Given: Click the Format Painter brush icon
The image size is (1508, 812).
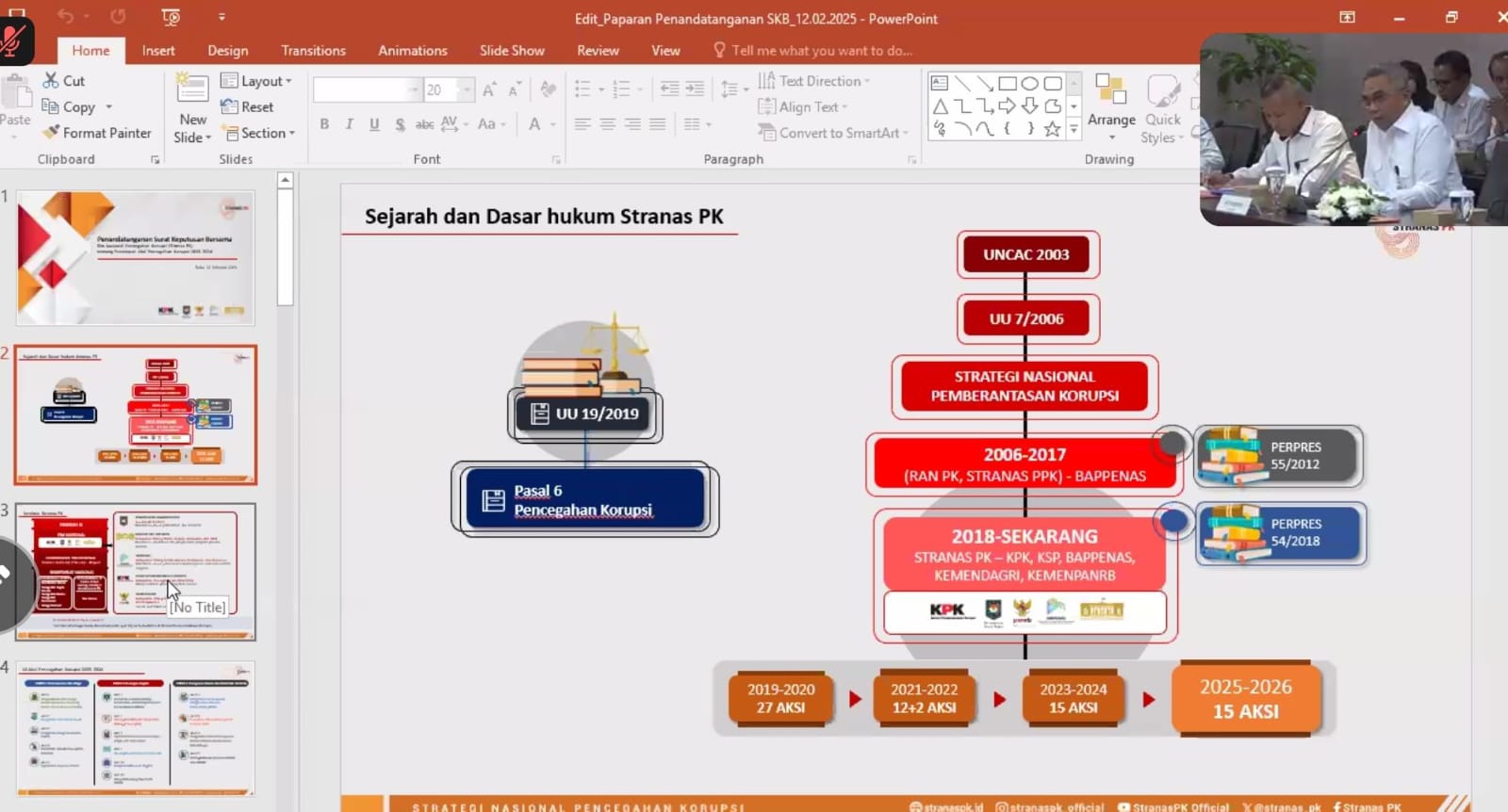Looking at the screenshot, I should pyautogui.click(x=52, y=133).
